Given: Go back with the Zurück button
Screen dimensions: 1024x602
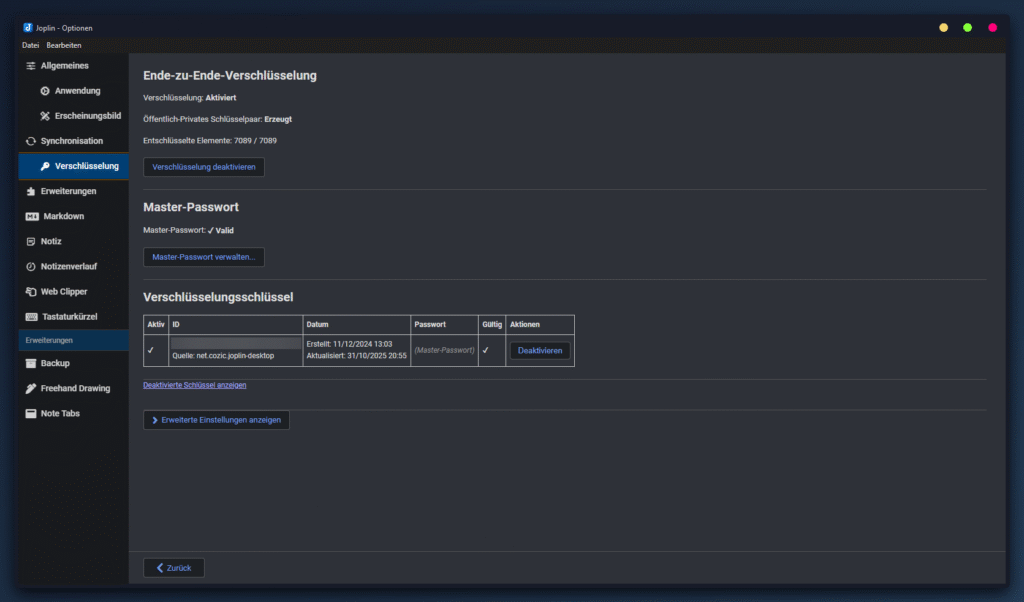Looking at the screenshot, I should (x=174, y=568).
